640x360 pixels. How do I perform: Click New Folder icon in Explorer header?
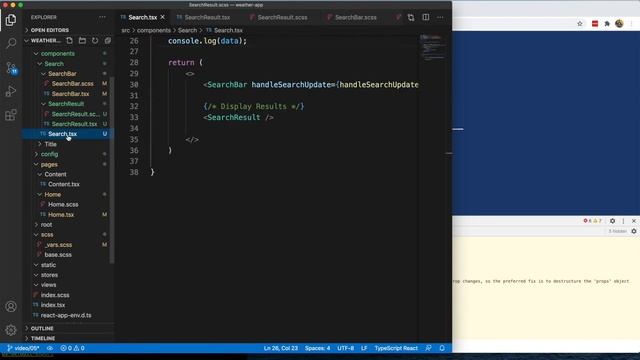click(82, 40)
